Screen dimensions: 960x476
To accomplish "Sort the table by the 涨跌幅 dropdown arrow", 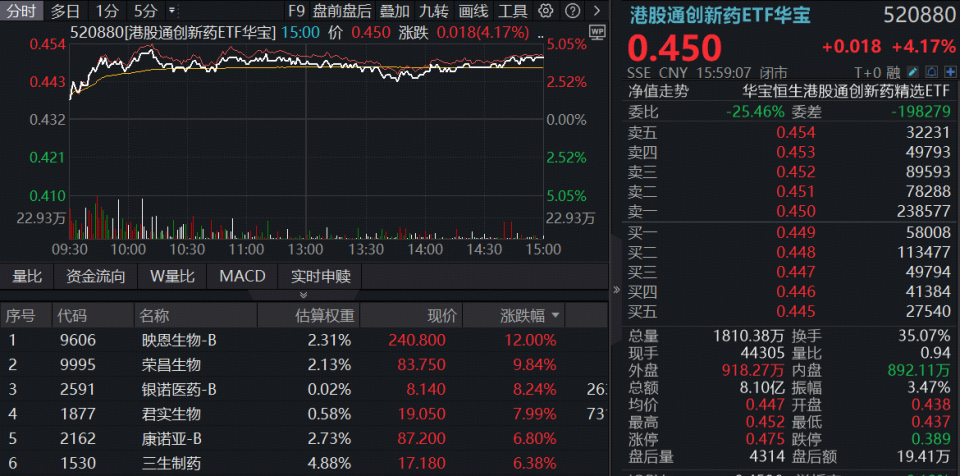I will pyautogui.click(x=556, y=316).
